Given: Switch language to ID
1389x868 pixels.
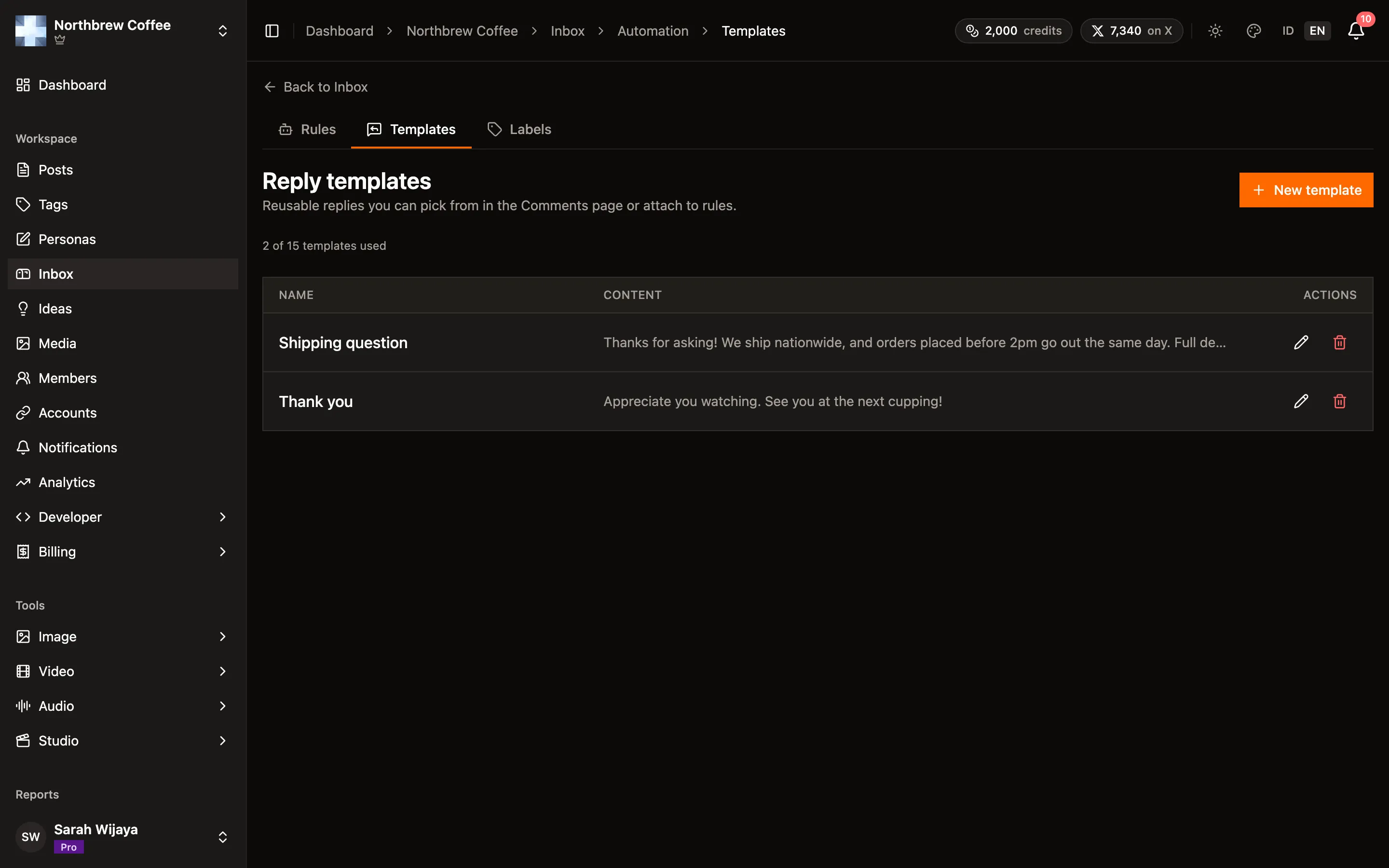Looking at the screenshot, I should point(1288,31).
